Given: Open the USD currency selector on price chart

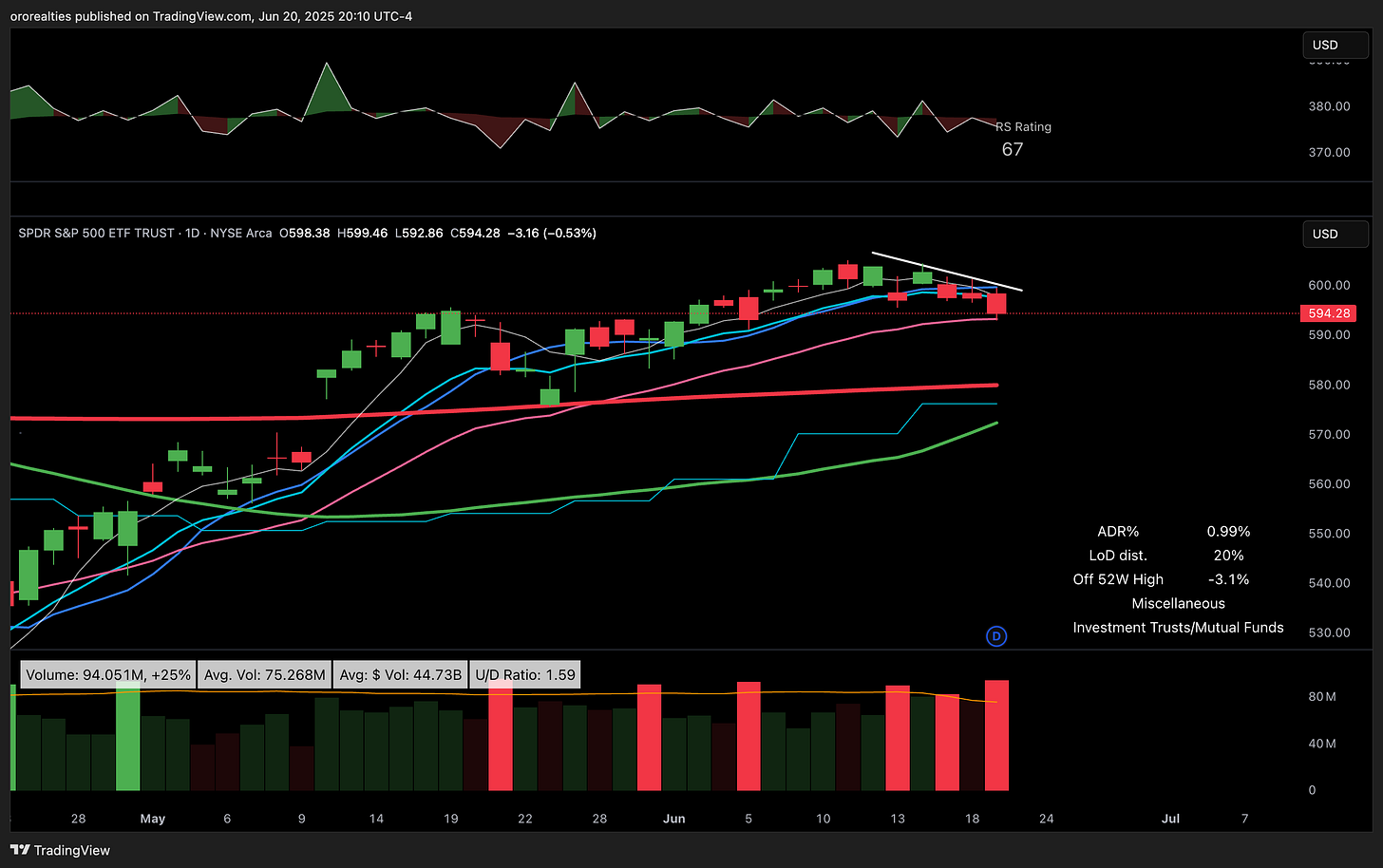Looking at the screenshot, I should [1336, 234].
